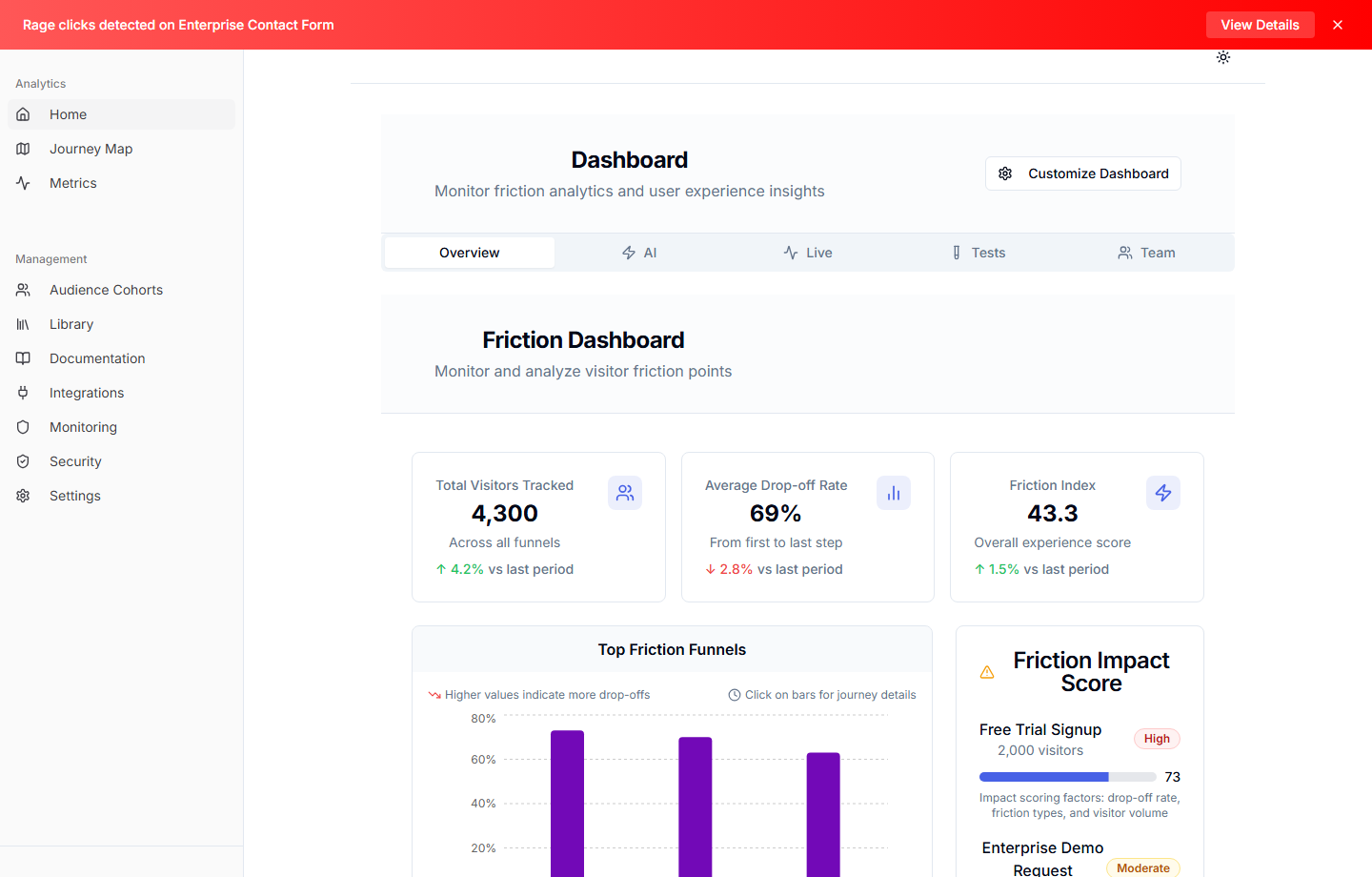The width and height of the screenshot is (1372, 877).
Task: Open the Team tab
Action: click(x=1146, y=253)
